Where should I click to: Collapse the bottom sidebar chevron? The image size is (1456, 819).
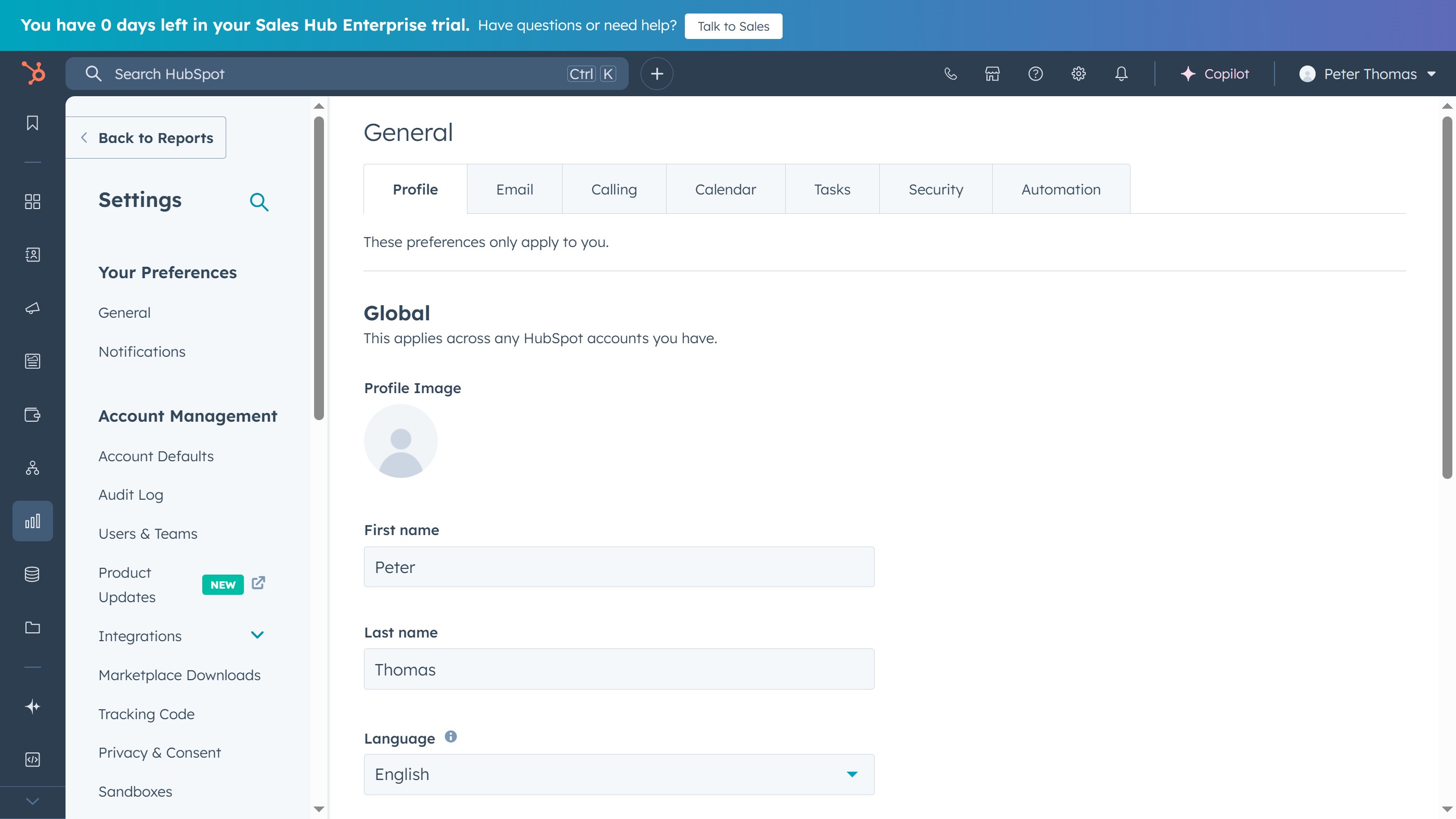[x=32, y=801]
